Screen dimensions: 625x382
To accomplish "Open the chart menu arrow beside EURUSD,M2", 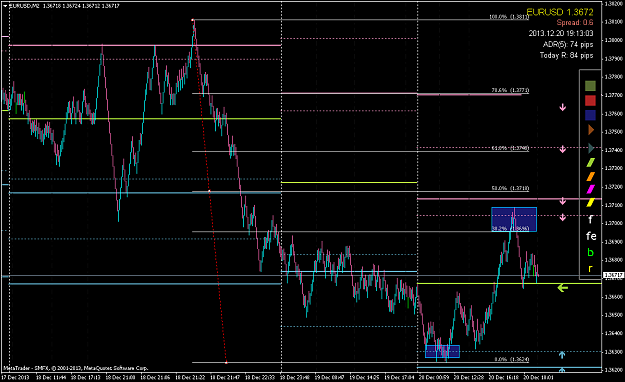I will 5,6.
